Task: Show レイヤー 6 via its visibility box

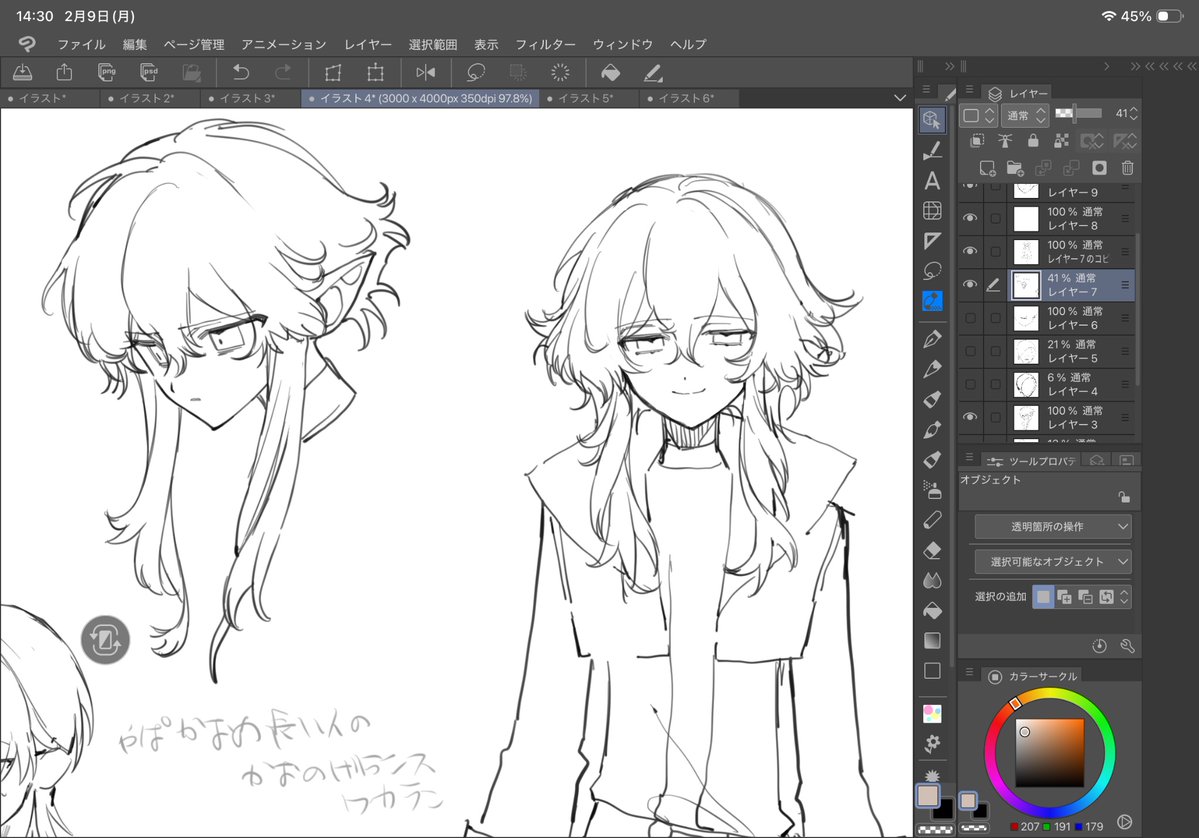Action: click(970, 317)
